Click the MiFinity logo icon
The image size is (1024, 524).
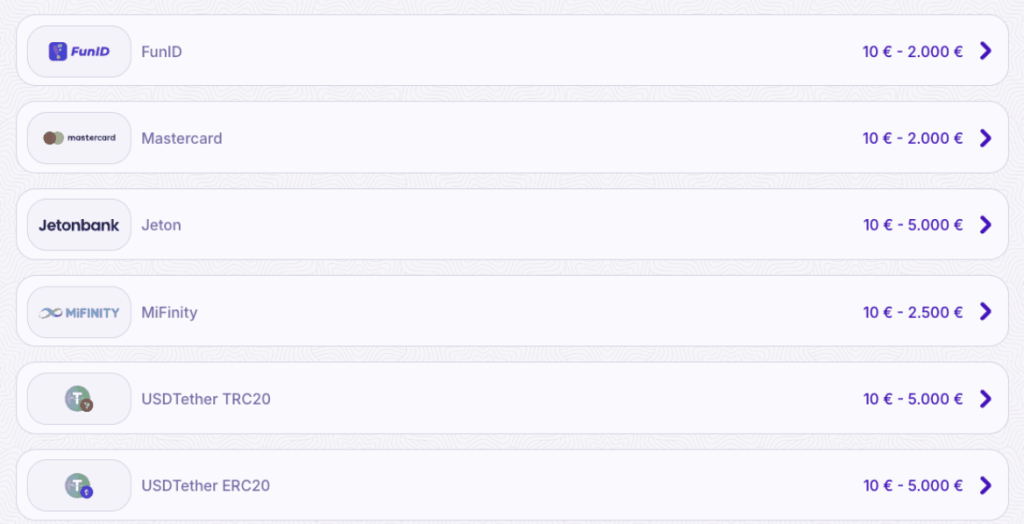tap(79, 313)
